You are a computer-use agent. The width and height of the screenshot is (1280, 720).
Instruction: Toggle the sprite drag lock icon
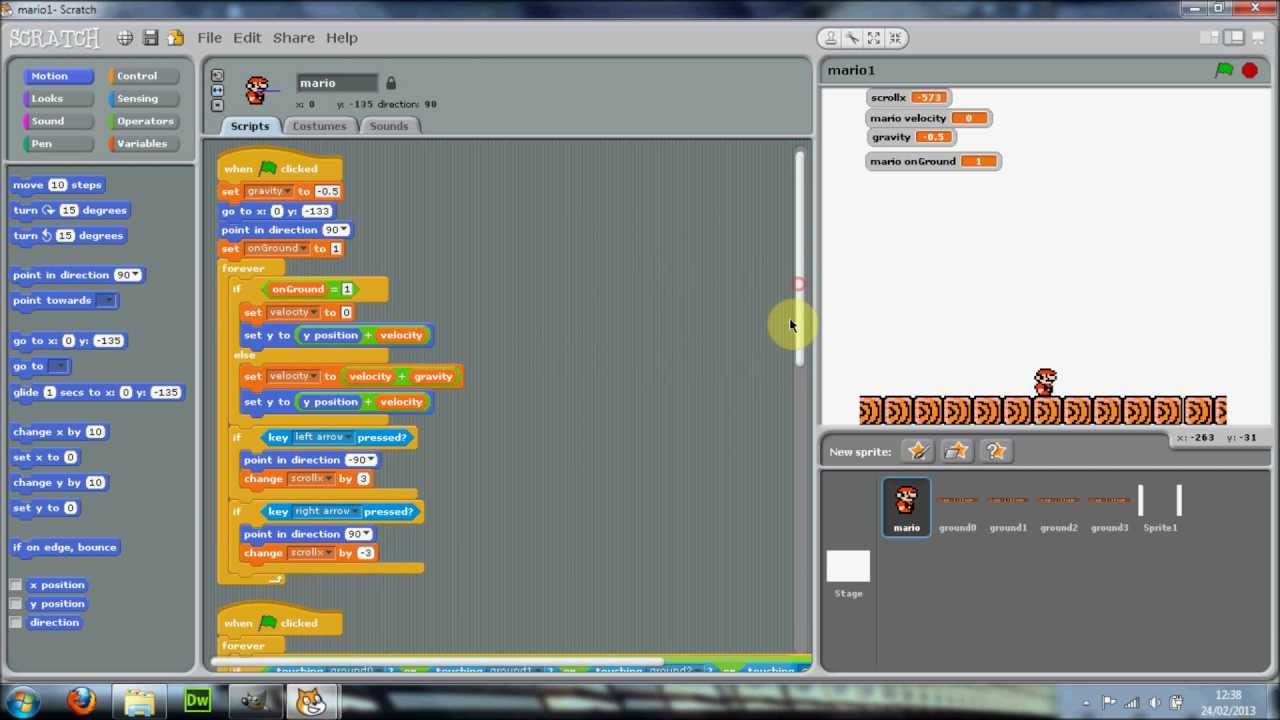391,83
